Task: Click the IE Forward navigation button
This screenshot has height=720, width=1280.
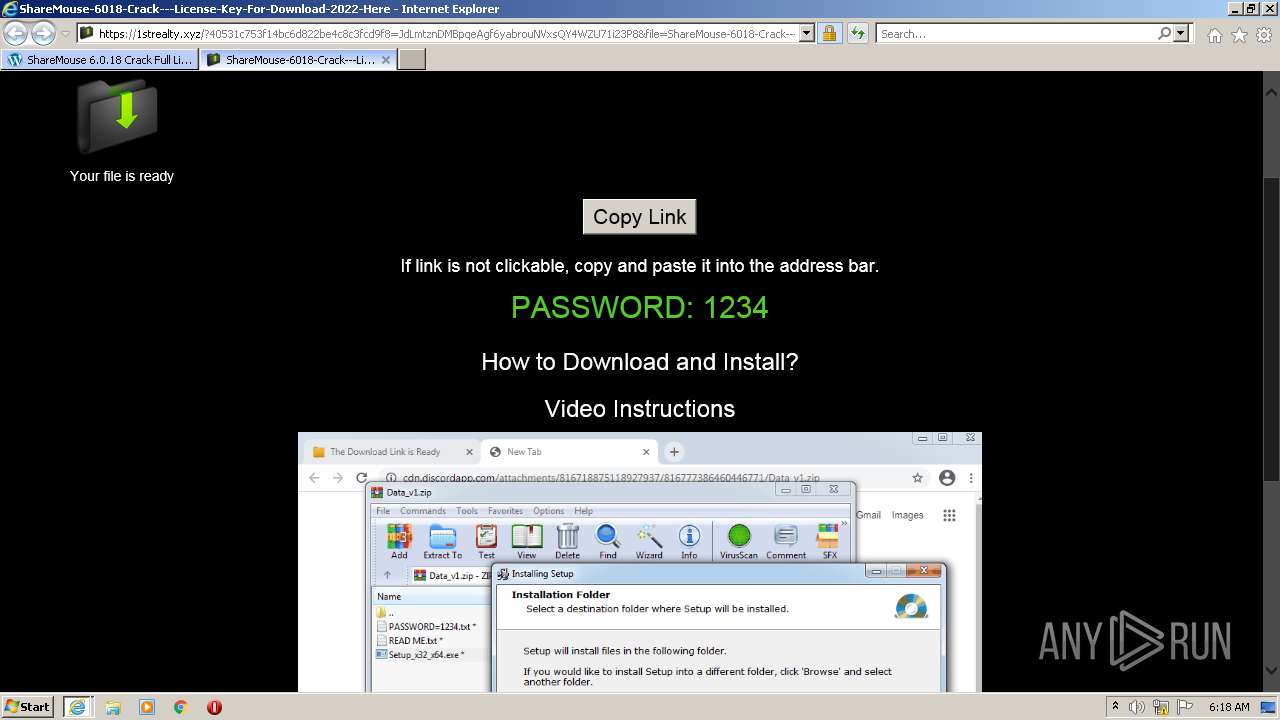Action: point(43,33)
